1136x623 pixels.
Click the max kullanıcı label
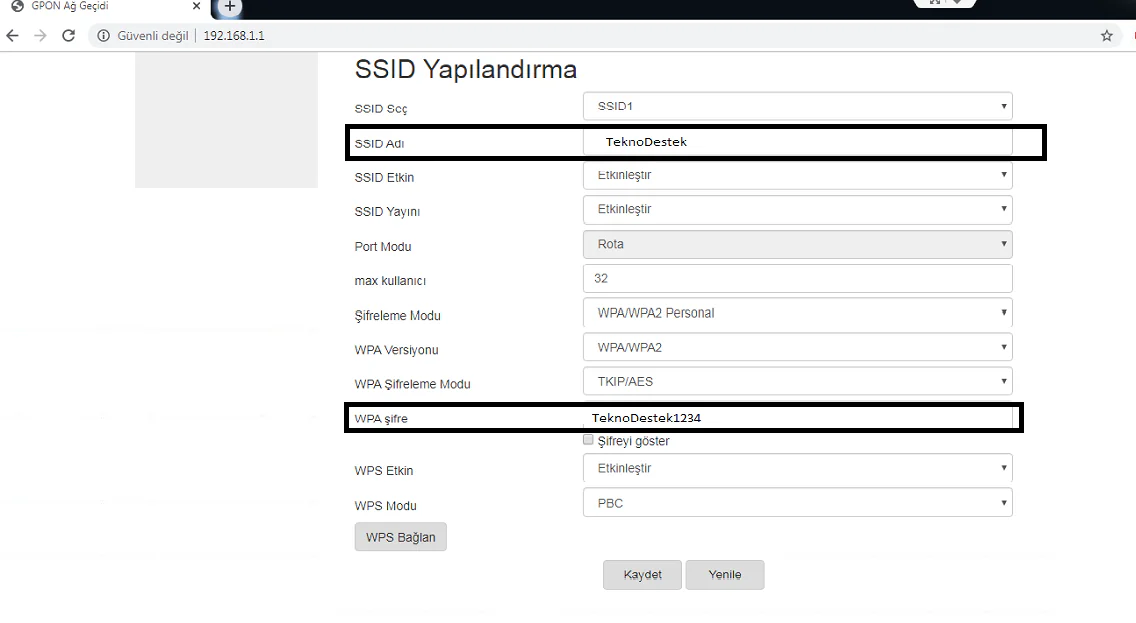(390, 281)
